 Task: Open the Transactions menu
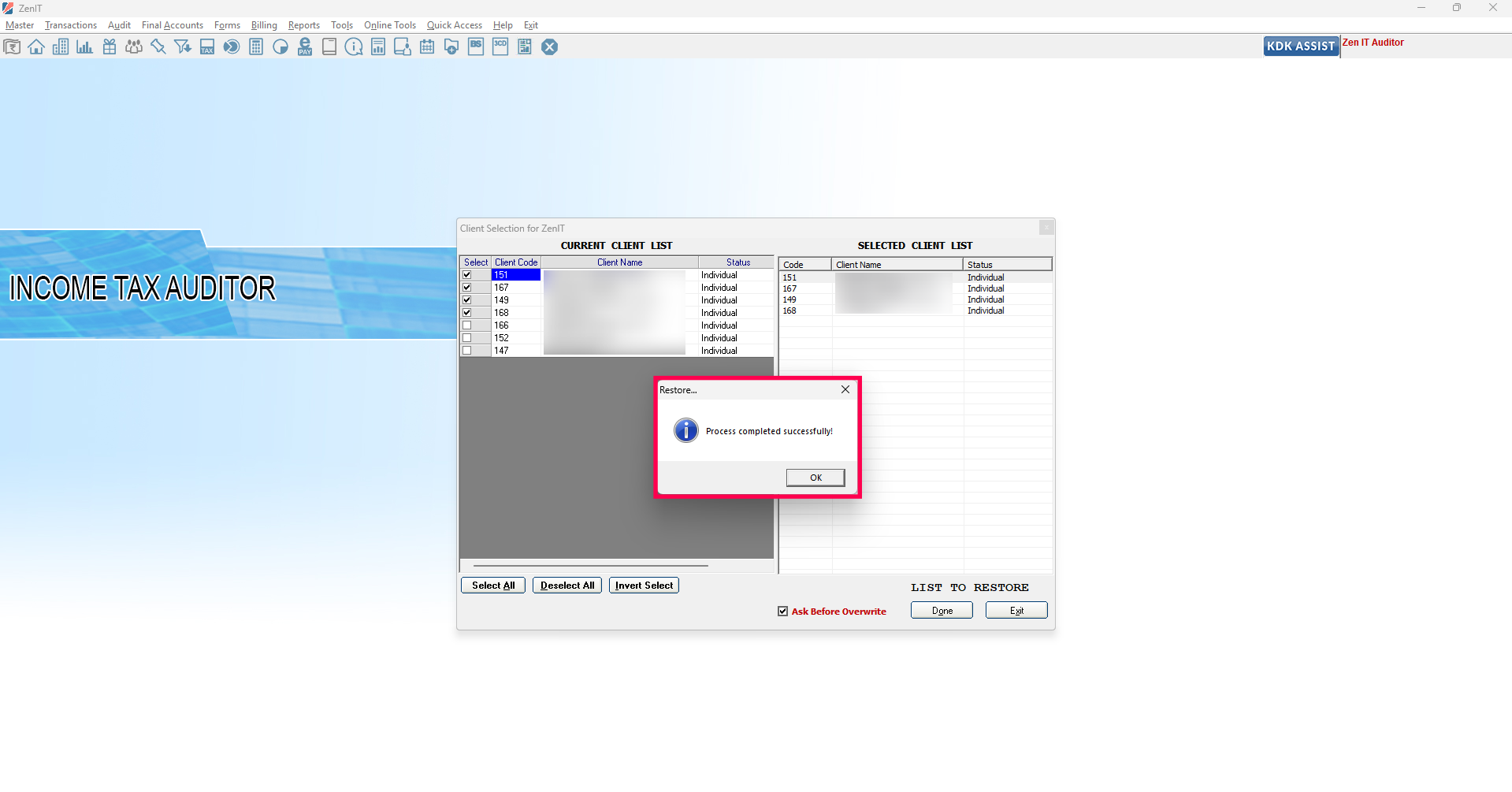tap(71, 25)
